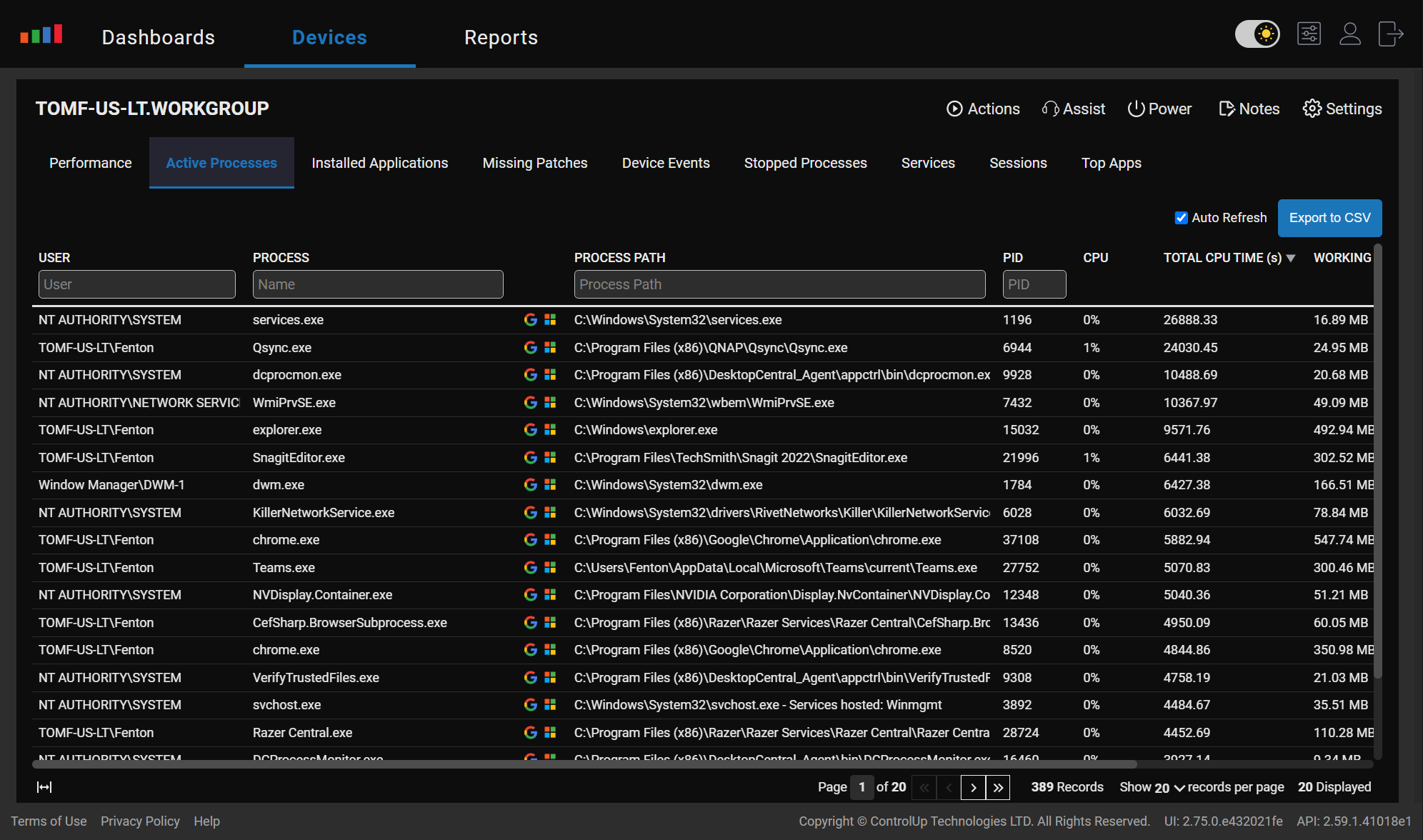Open Power options

point(1159,109)
